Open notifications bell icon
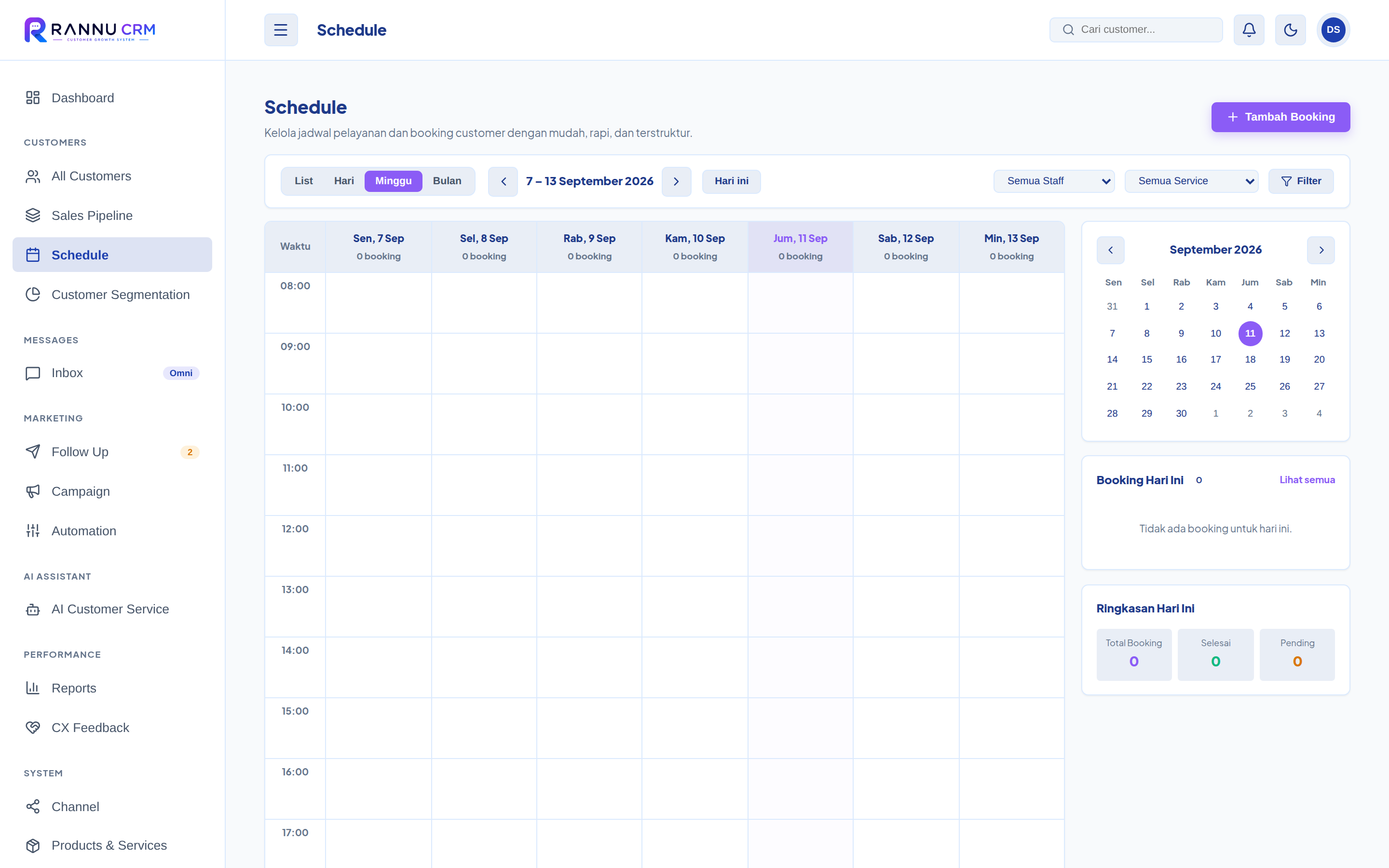Screen dimensions: 1389x868 point(1248,30)
